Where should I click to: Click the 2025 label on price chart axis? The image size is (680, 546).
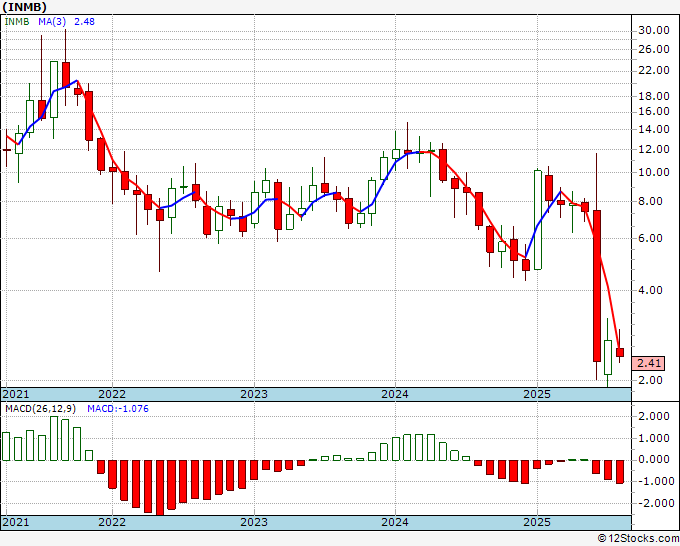click(537, 394)
